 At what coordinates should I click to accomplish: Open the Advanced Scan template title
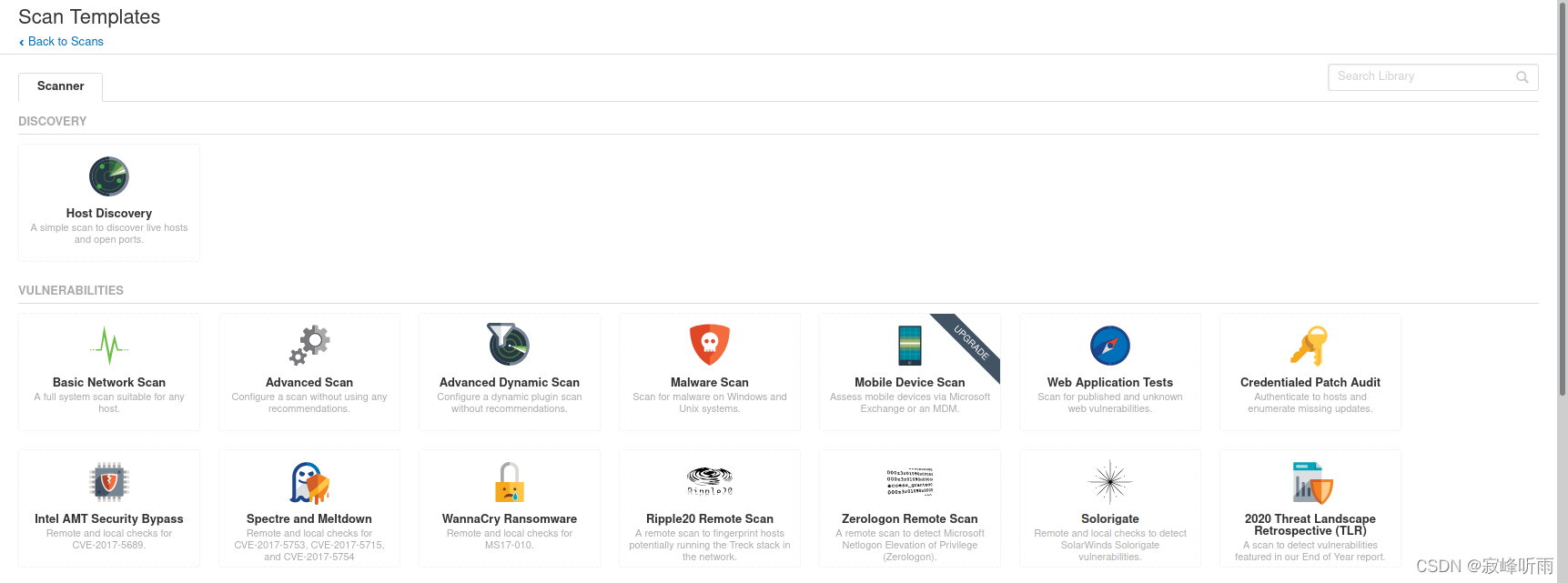tap(309, 383)
